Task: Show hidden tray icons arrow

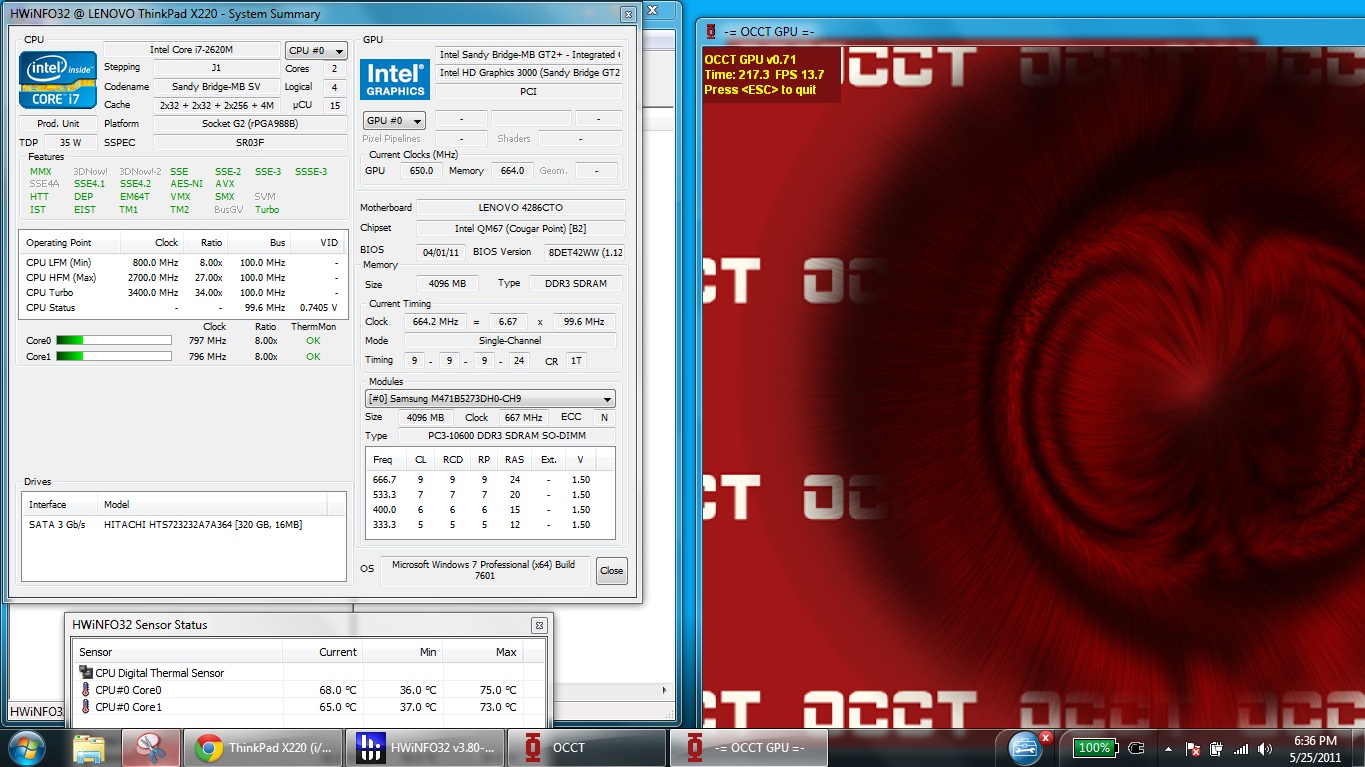Action: pos(1168,748)
